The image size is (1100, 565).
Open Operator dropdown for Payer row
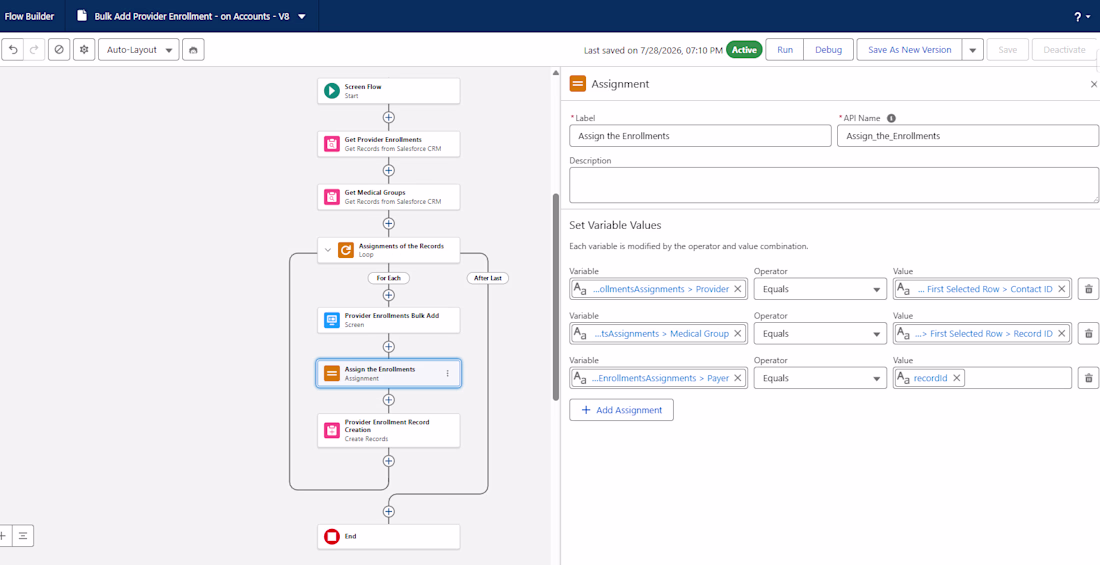coord(820,378)
